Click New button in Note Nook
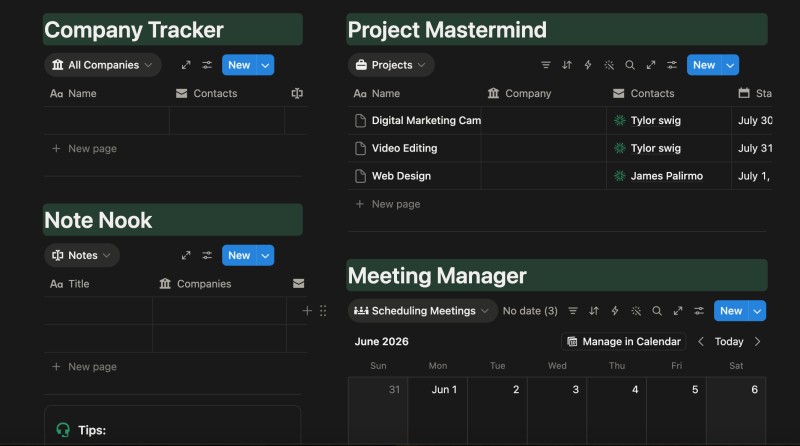800x446 pixels. pos(239,255)
